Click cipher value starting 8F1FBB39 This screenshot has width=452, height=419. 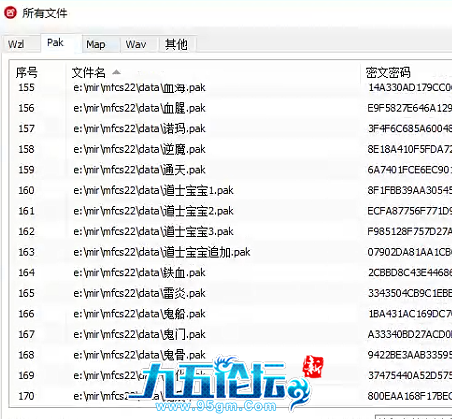coord(410,190)
